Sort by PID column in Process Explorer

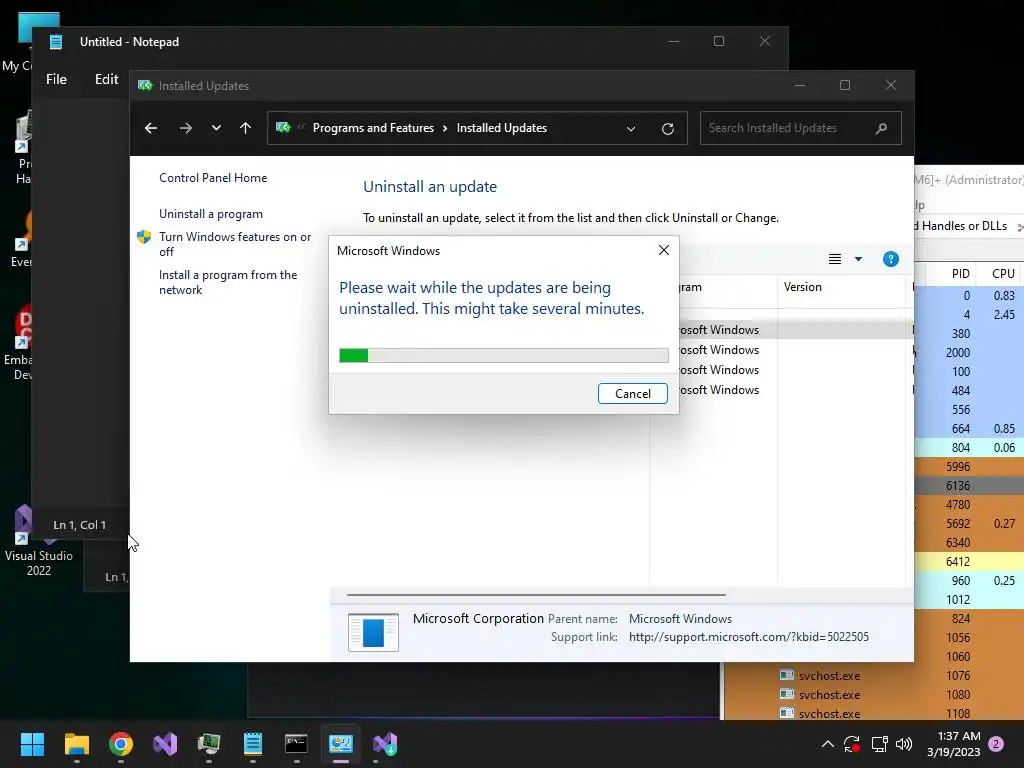tap(960, 274)
